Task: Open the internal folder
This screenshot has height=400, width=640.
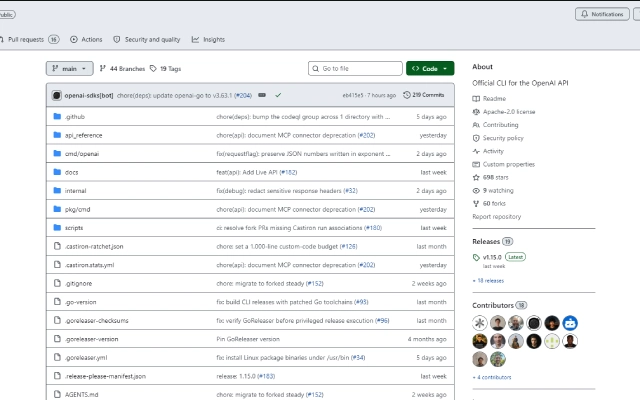Action: coord(76,191)
